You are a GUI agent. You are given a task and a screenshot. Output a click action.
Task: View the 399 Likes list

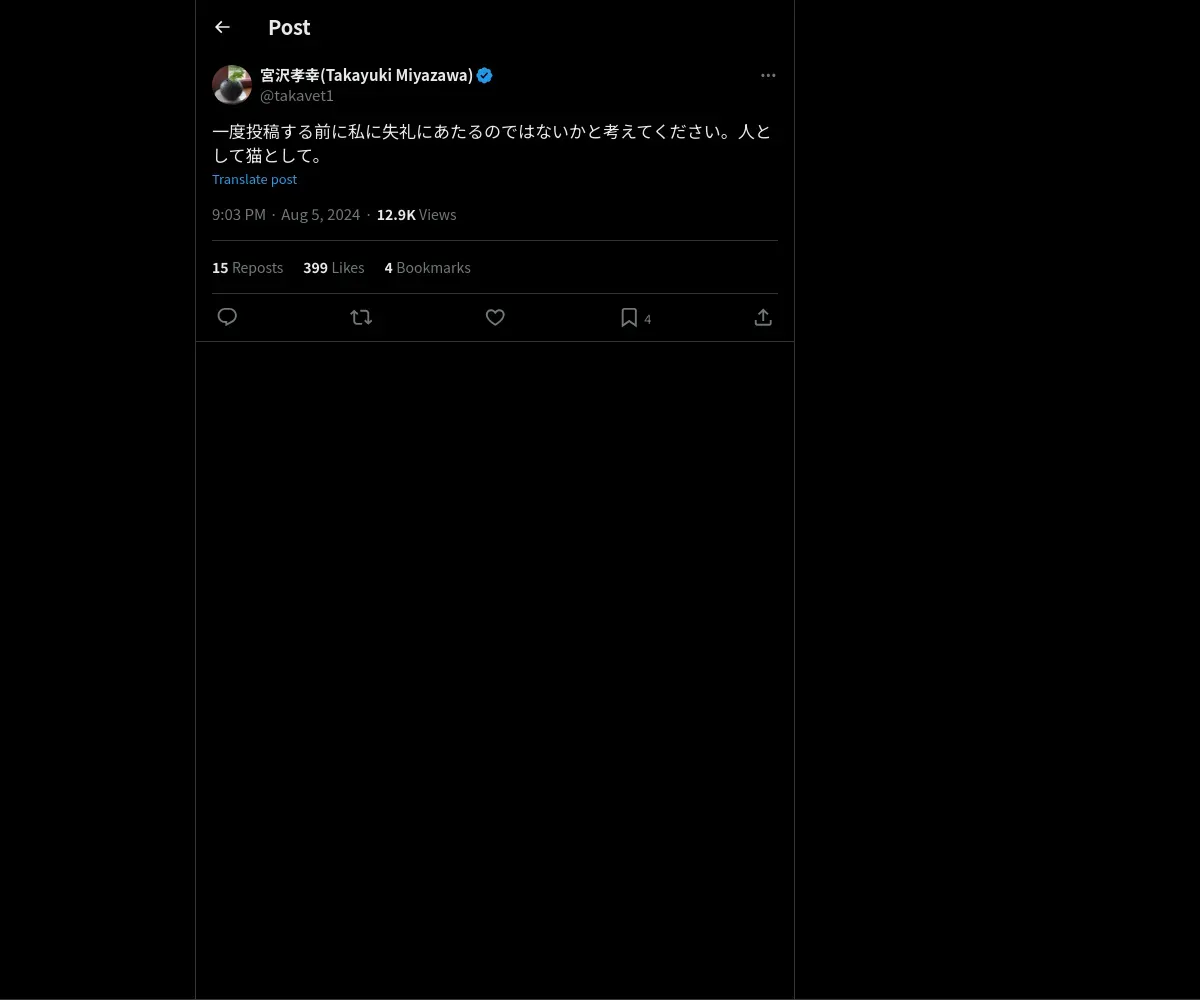[333, 268]
